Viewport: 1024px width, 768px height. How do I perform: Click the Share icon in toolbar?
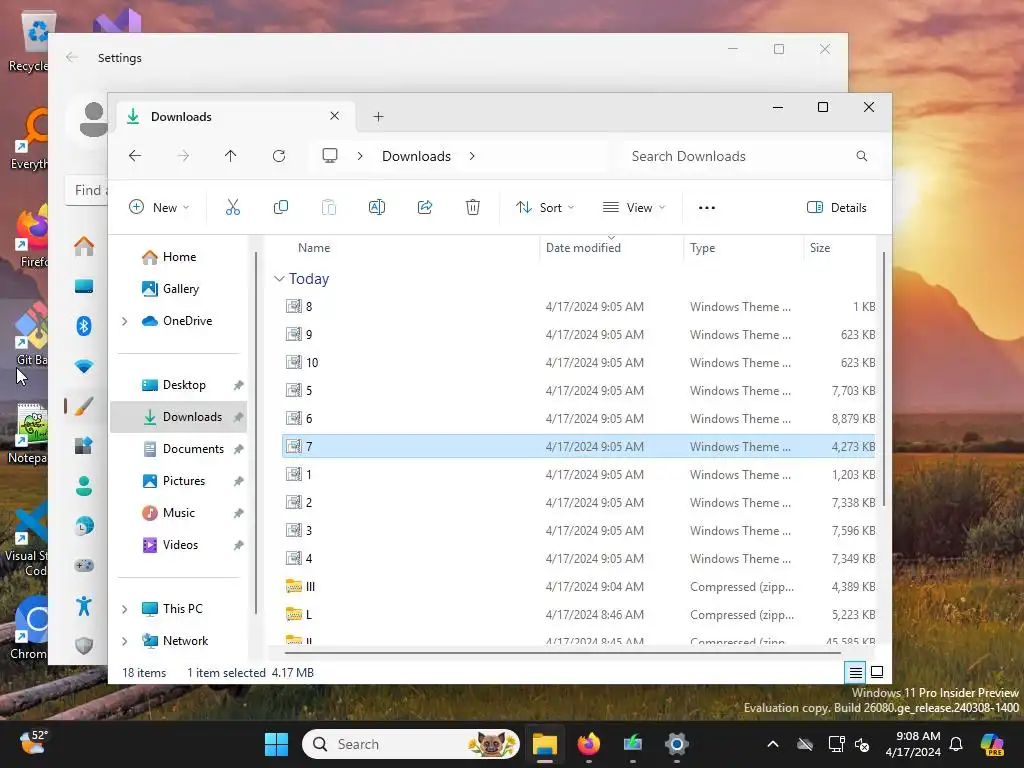click(x=425, y=208)
